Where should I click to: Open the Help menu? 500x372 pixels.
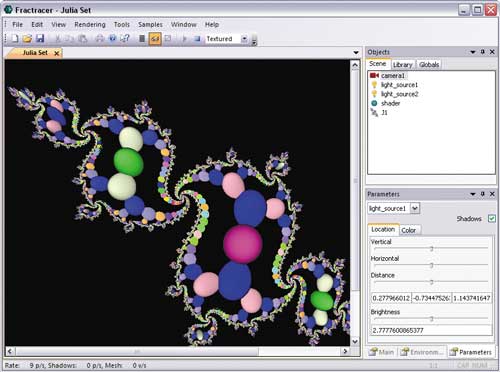tap(212, 24)
